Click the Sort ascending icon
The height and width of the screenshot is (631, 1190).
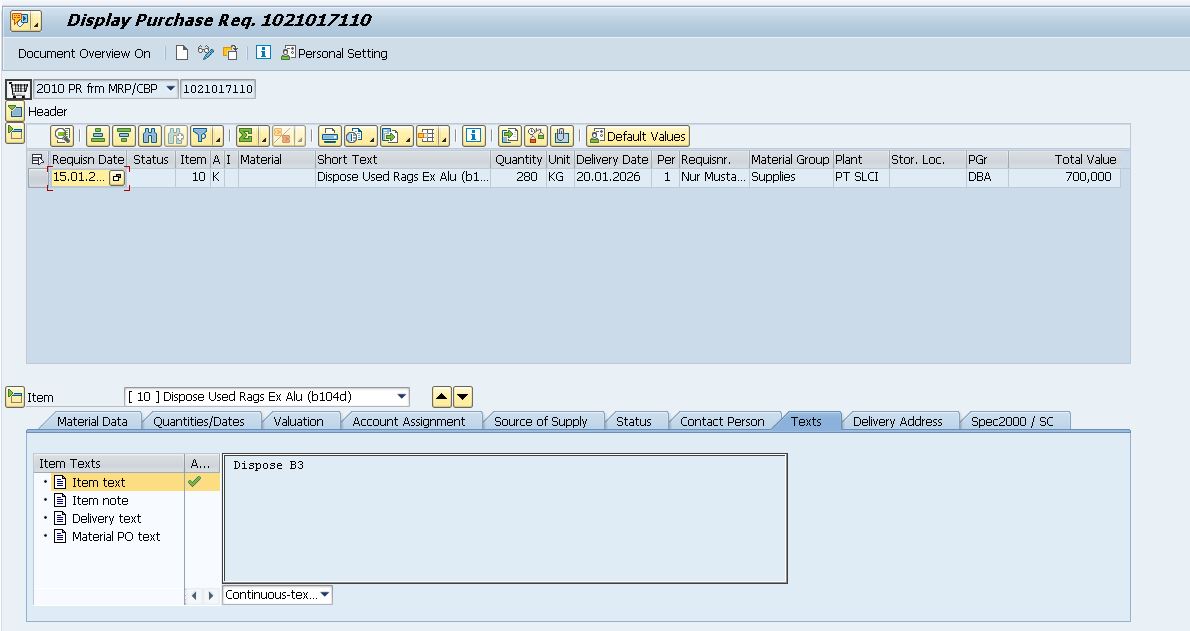tap(98, 136)
